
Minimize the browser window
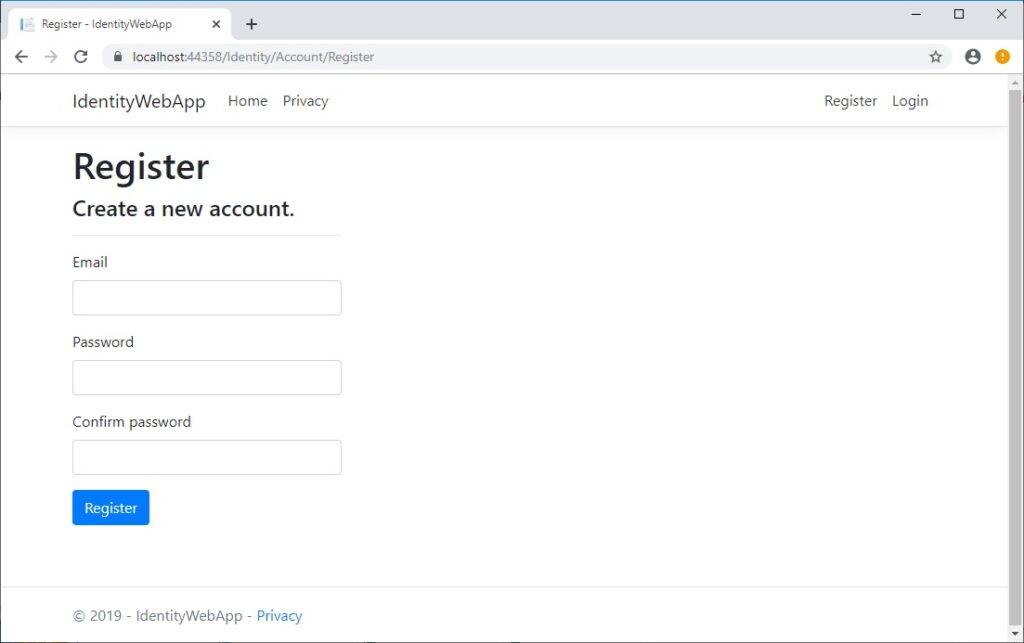(x=916, y=14)
